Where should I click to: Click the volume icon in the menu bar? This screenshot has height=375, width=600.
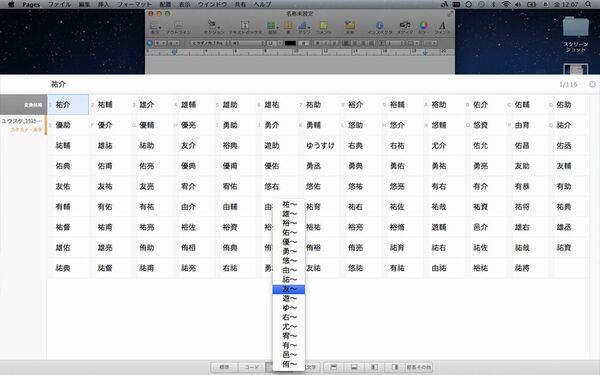coord(518,4)
